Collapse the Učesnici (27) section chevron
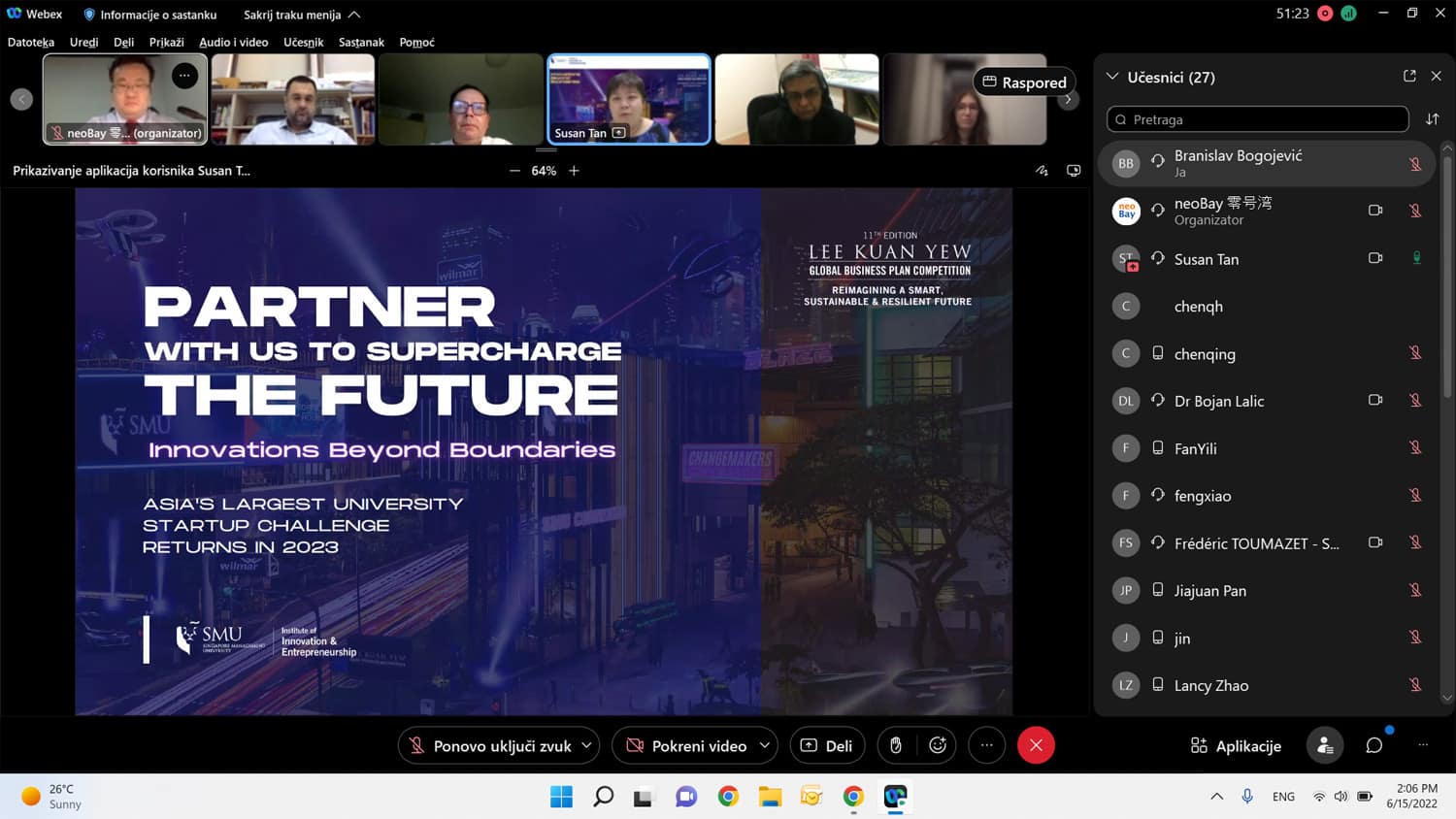The image size is (1456, 819). [x=1113, y=77]
